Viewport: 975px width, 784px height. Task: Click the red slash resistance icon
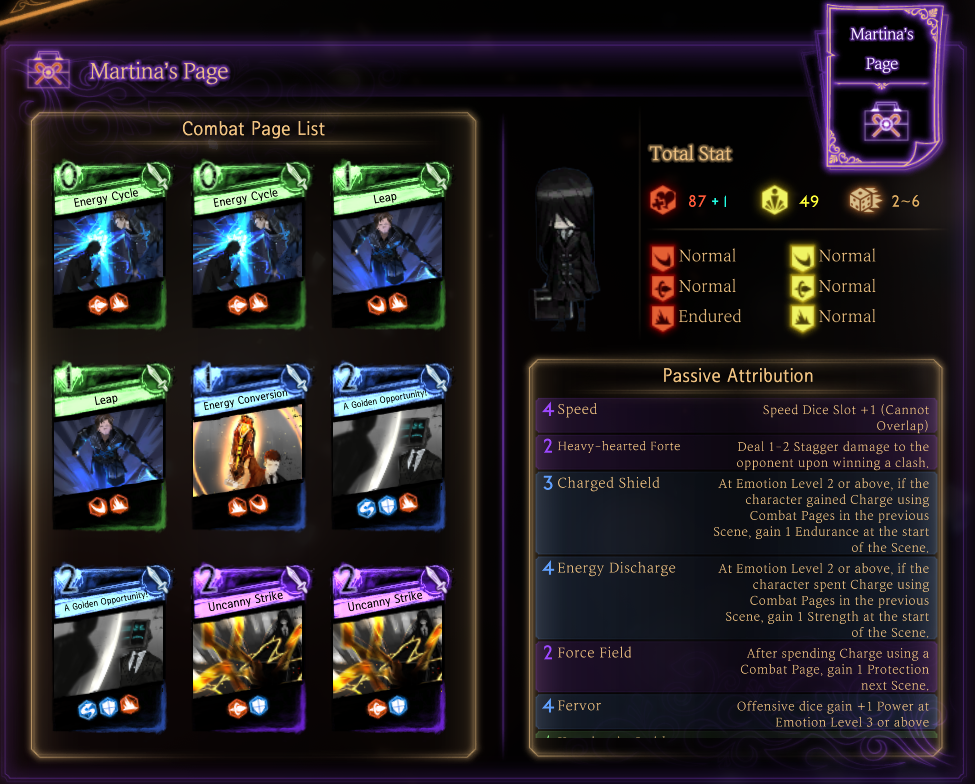(662, 257)
